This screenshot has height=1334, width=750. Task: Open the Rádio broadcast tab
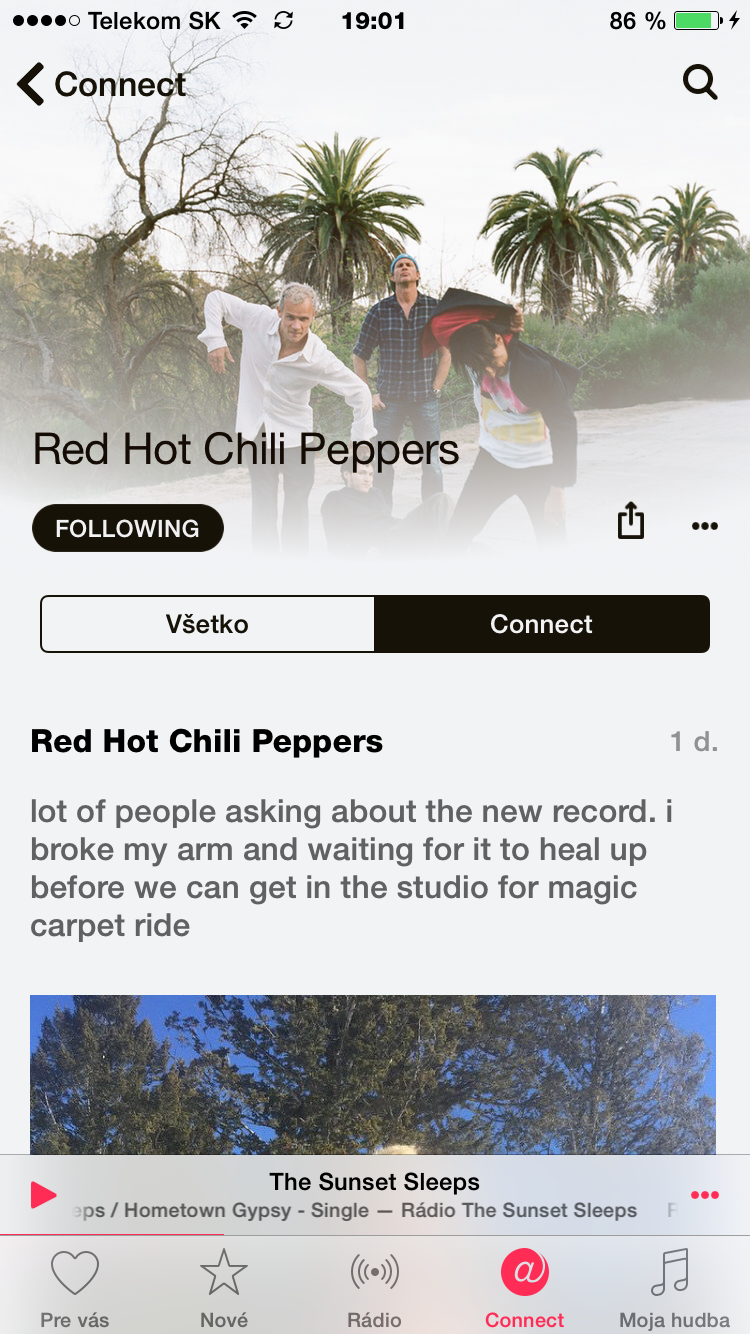tap(374, 1288)
